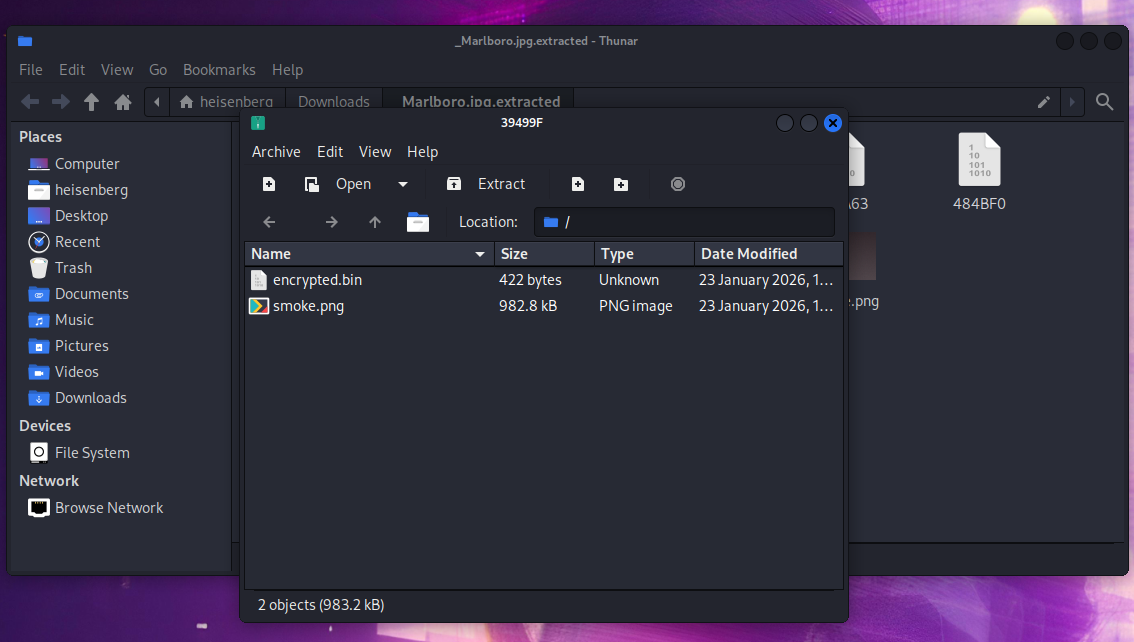The width and height of the screenshot is (1134, 642).
Task: Click the new archive icon in the archive manager toolbar
Action: tap(269, 184)
